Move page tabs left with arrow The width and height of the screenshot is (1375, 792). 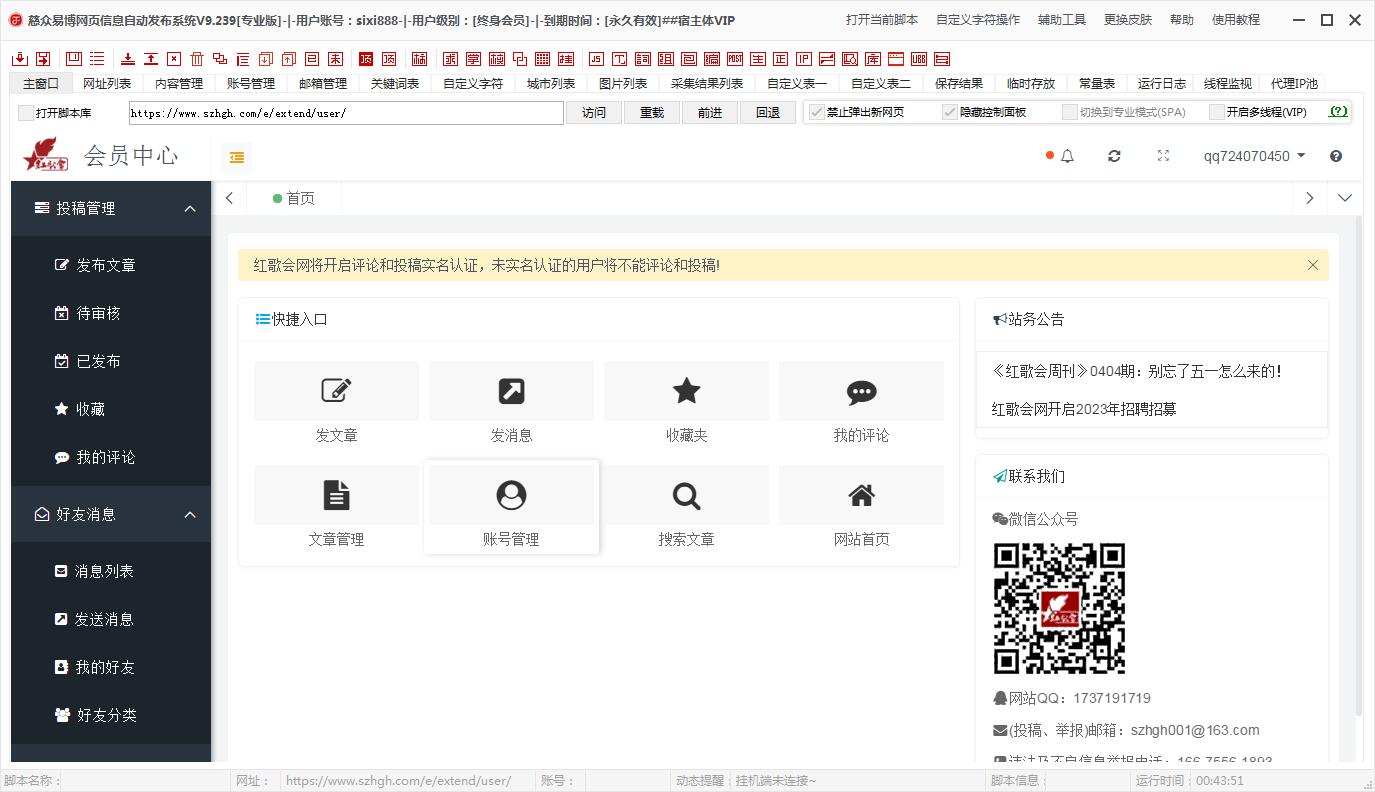click(x=229, y=198)
